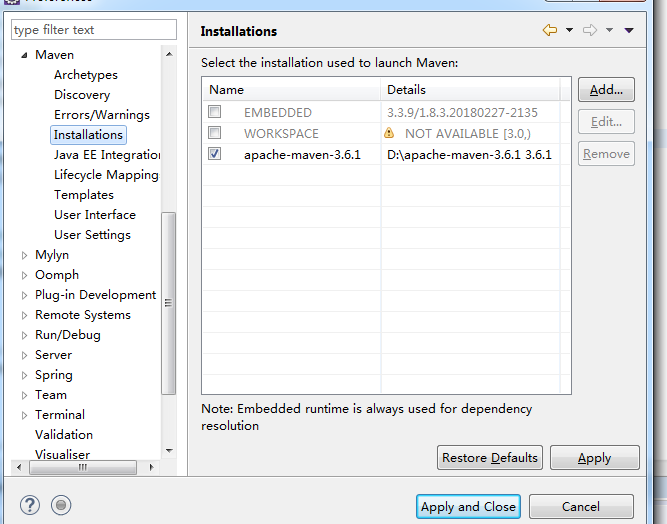The height and width of the screenshot is (524, 667).
Task: Expand the Run/Debug tree node
Action: [25, 335]
